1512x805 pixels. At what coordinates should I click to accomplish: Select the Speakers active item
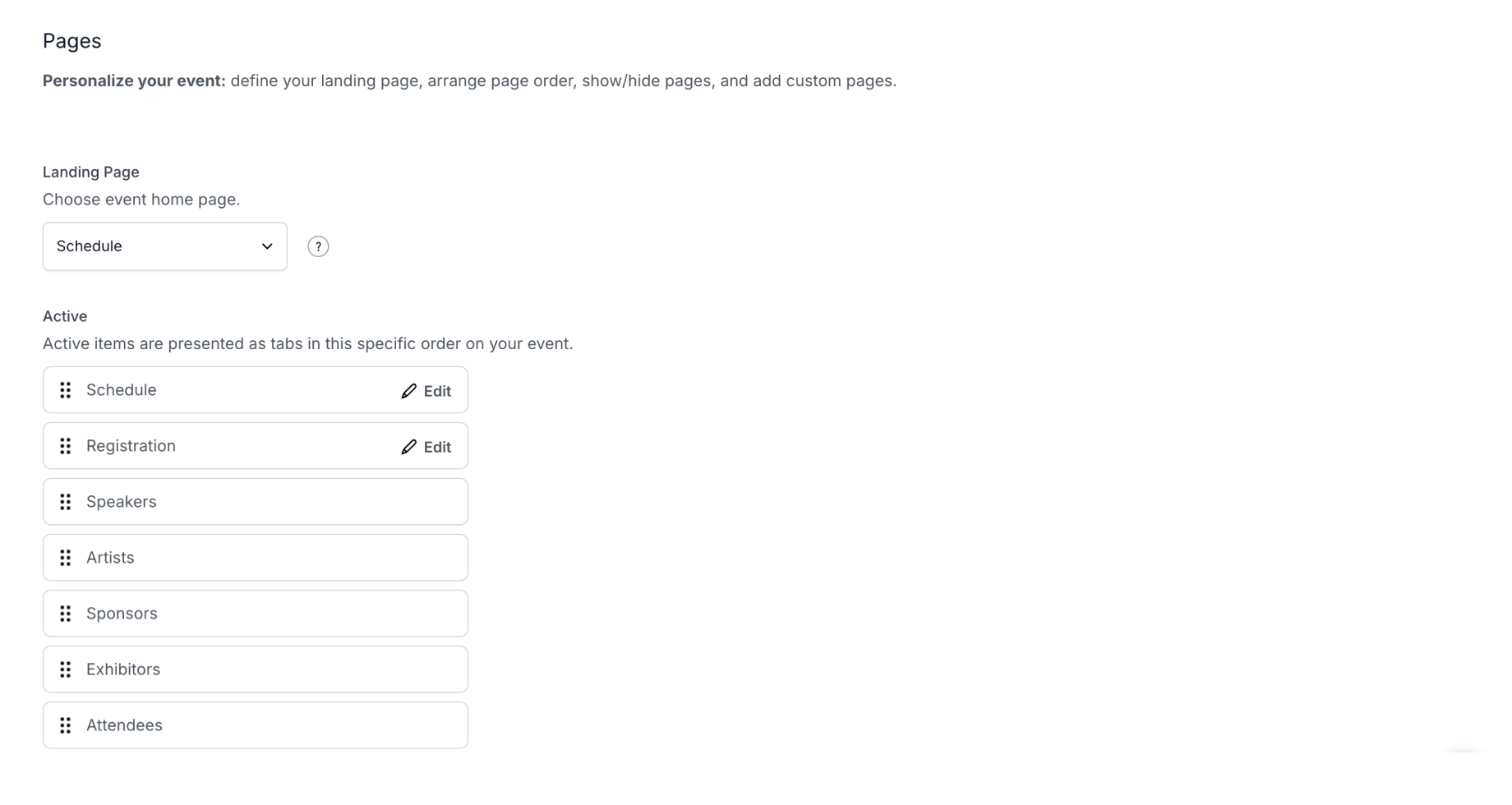point(256,502)
